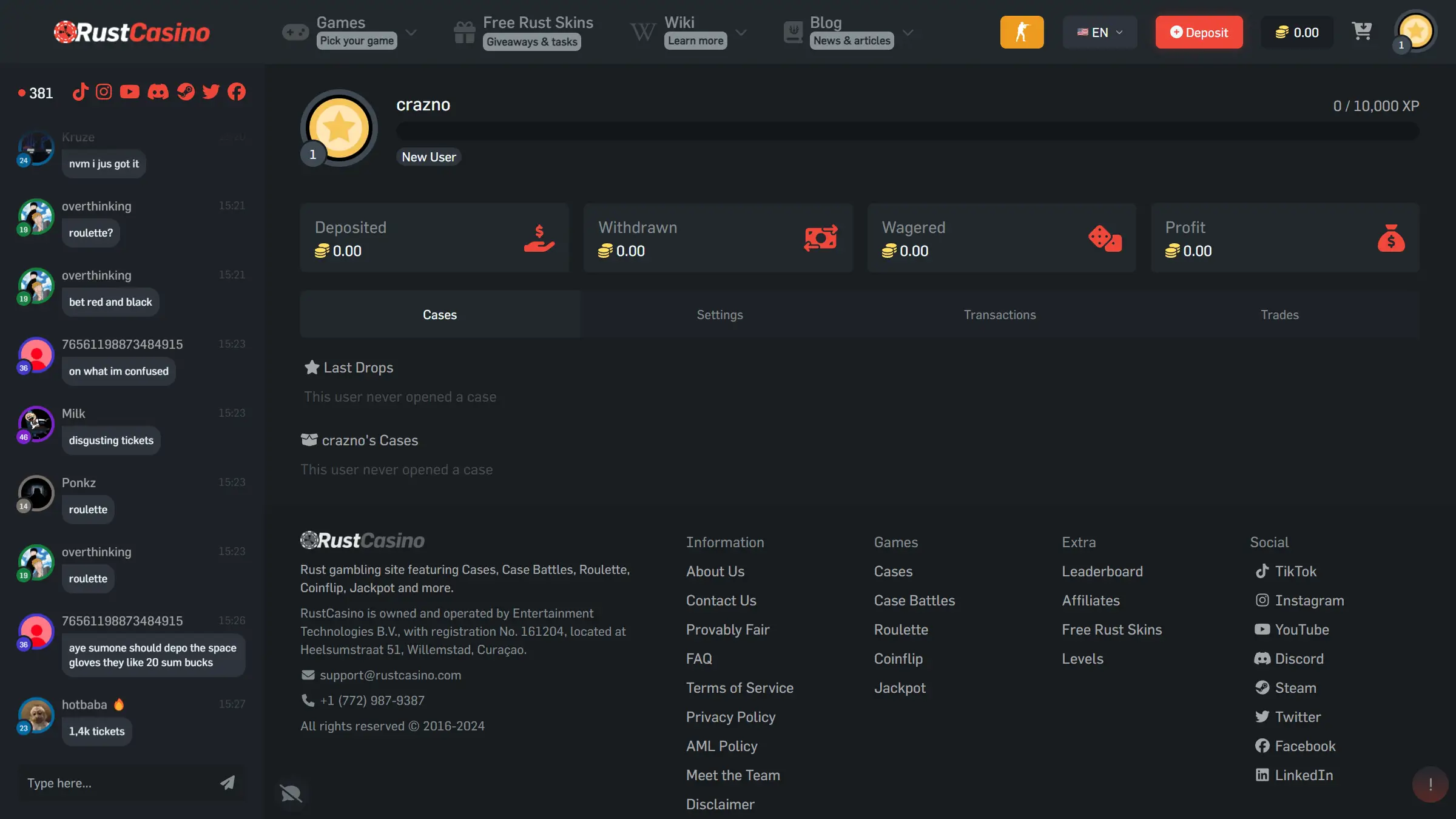Click the Profit money bag icon
The height and width of the screenshot is (819, 1456).
click(1391, 238)
